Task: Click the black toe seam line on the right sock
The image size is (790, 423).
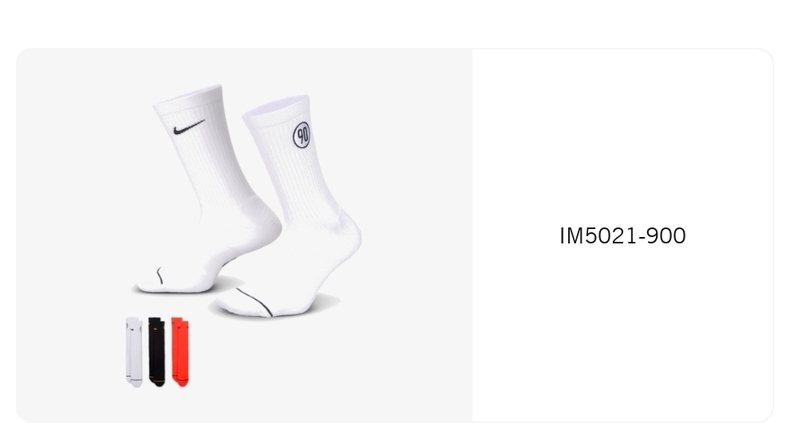Action: coord(255,302)
